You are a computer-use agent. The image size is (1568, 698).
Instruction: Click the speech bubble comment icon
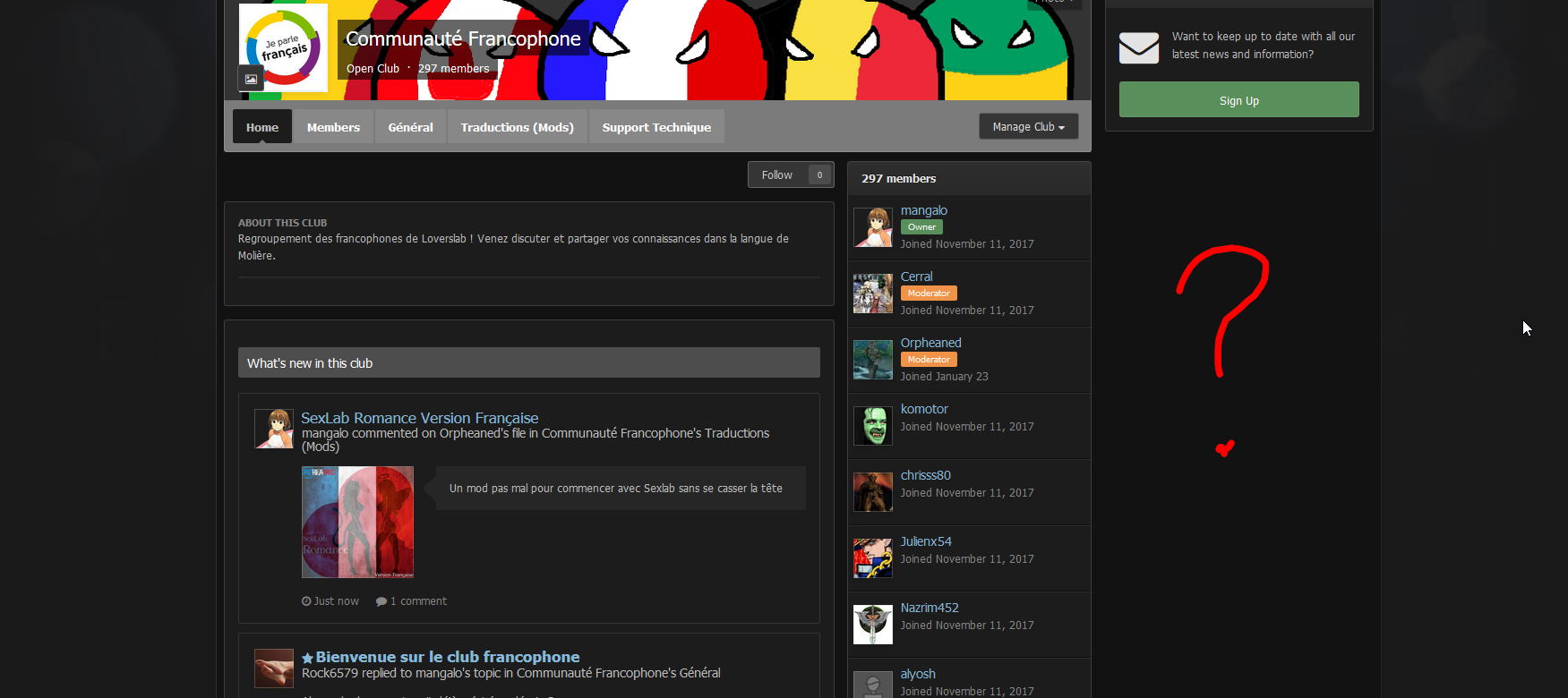381,601
